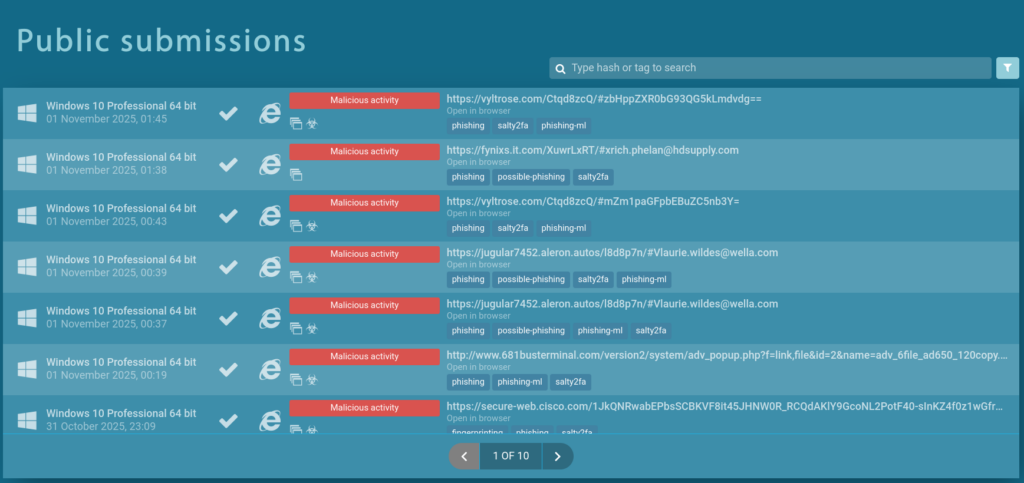
Task: Click Internet Explorer icon in 00:19 row
Action: click(x=269, y=369)
